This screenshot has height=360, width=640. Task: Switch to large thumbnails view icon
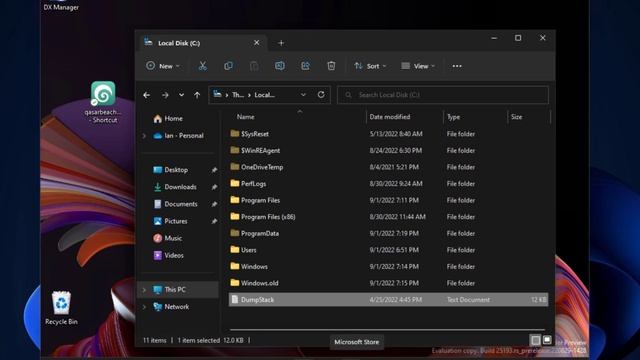(x=547, y=340)
